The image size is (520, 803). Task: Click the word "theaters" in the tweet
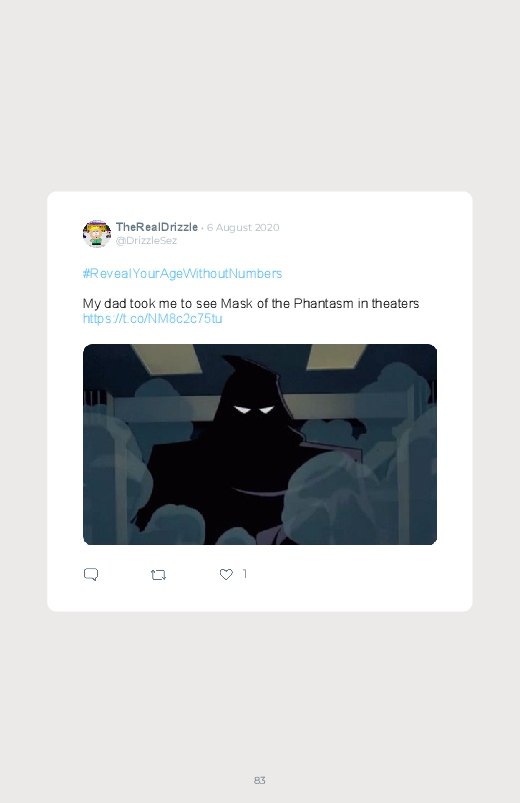[x=396, y=304]
